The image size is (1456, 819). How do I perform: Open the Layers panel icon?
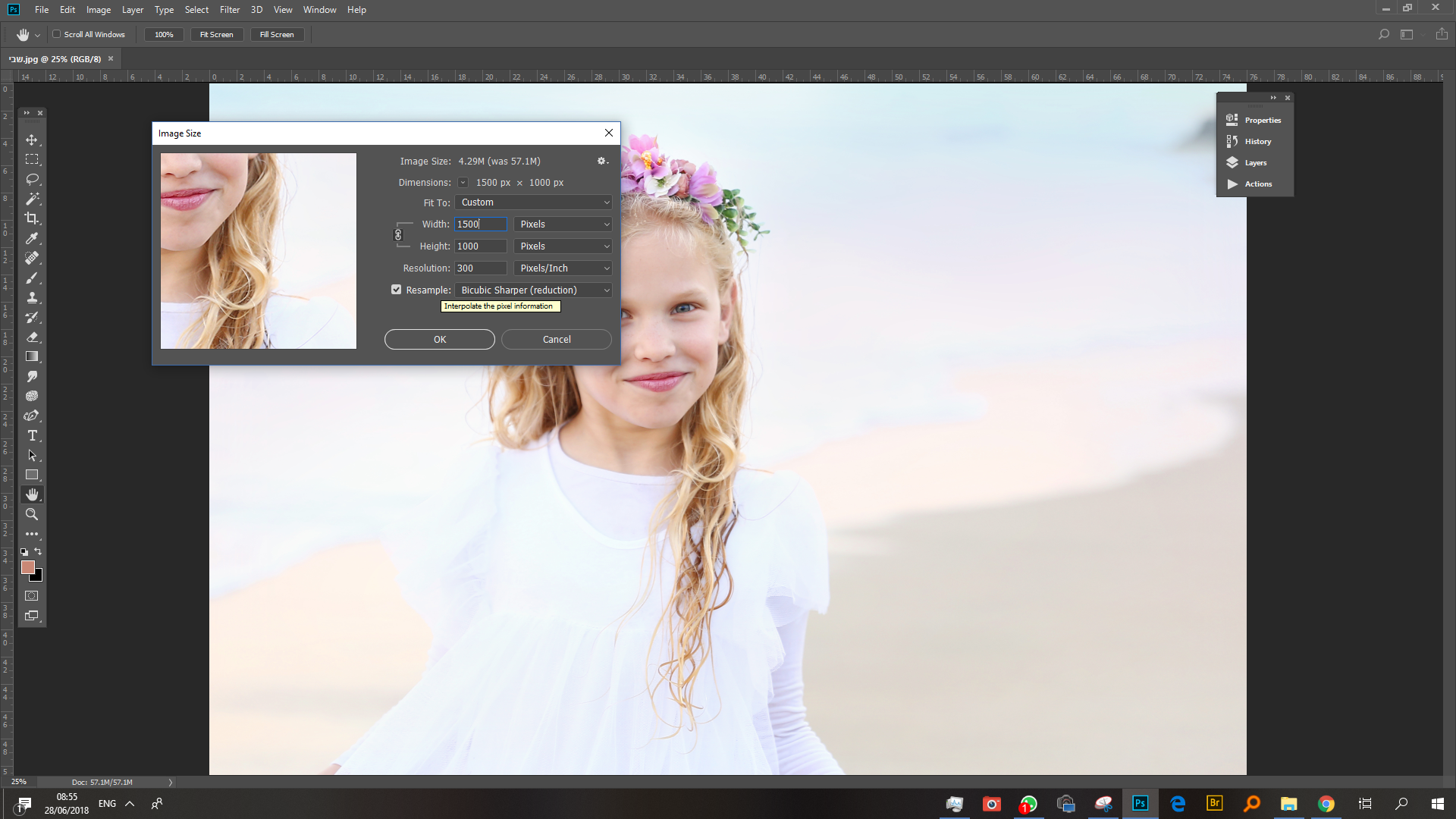point(1232,162)
